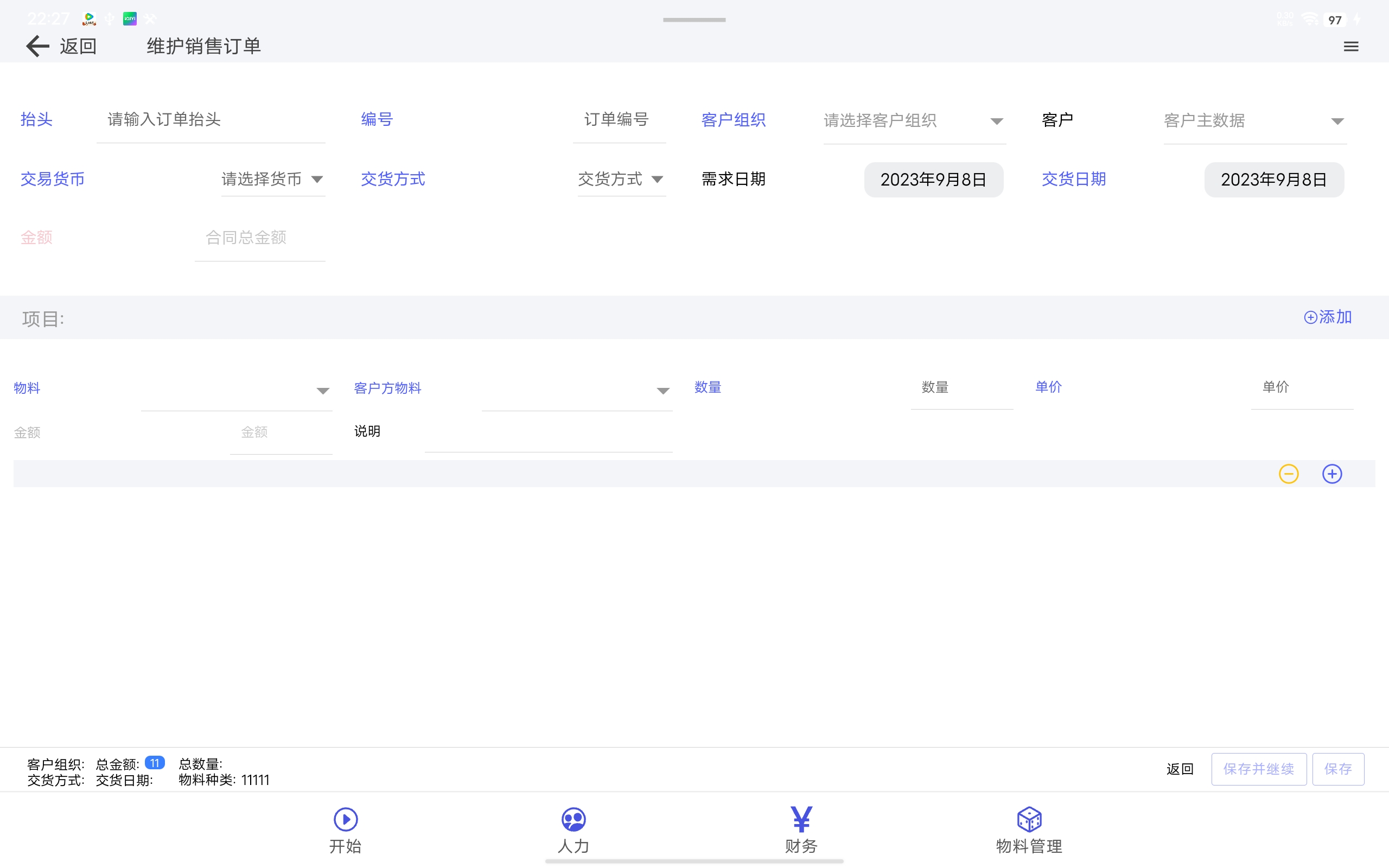Viewport: 1389px width, 868px height.
Task: Click the 添加 add item link
Action: click(1328, 317)
